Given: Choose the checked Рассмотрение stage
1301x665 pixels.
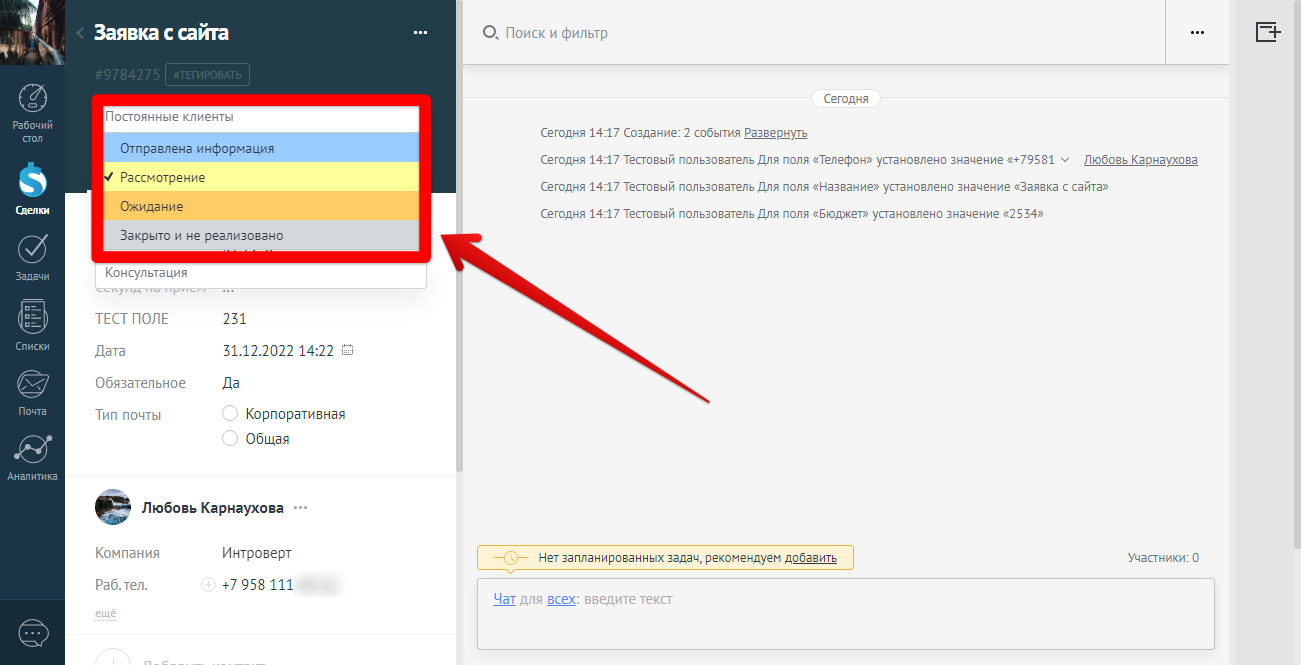Looking at the screenshot, I should [261, 177].
